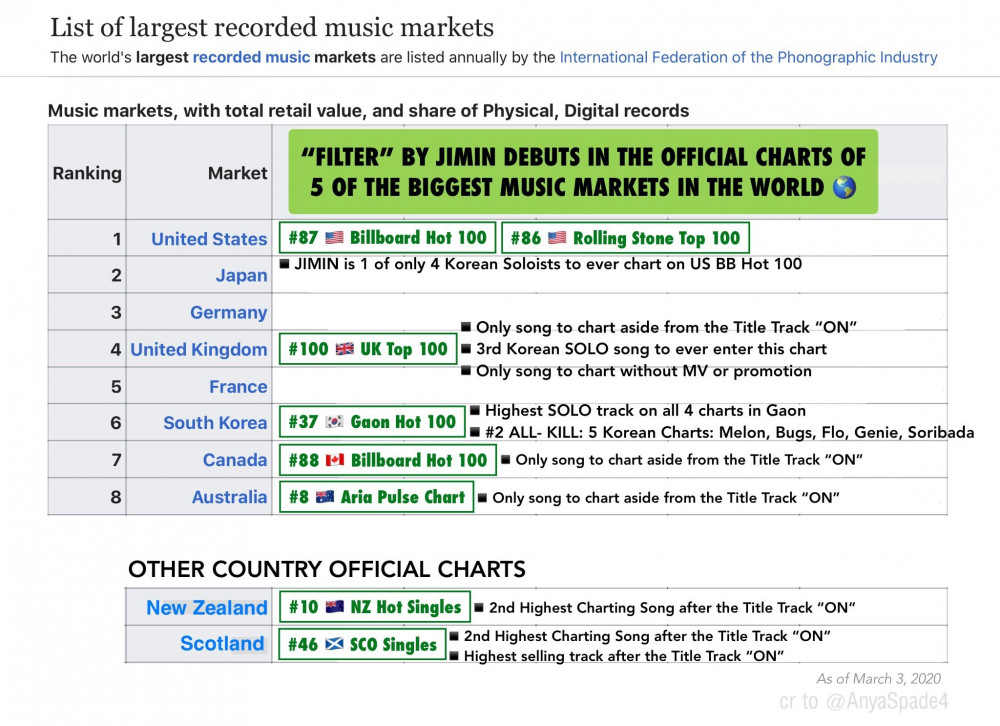The width and height of the screenshot is (1000, 726).
Task: Click the 'As of March 3, 2020' date
Action: (x=879, y=678)
